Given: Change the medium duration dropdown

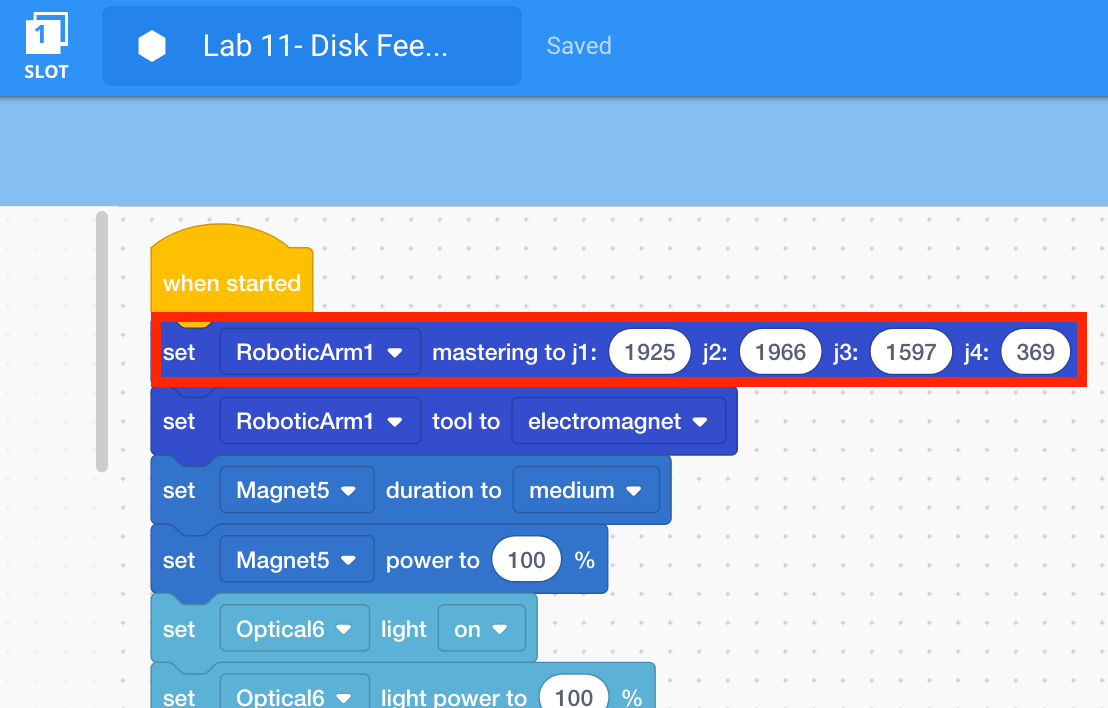Looking at the screenshot, I should pos(585,491).
